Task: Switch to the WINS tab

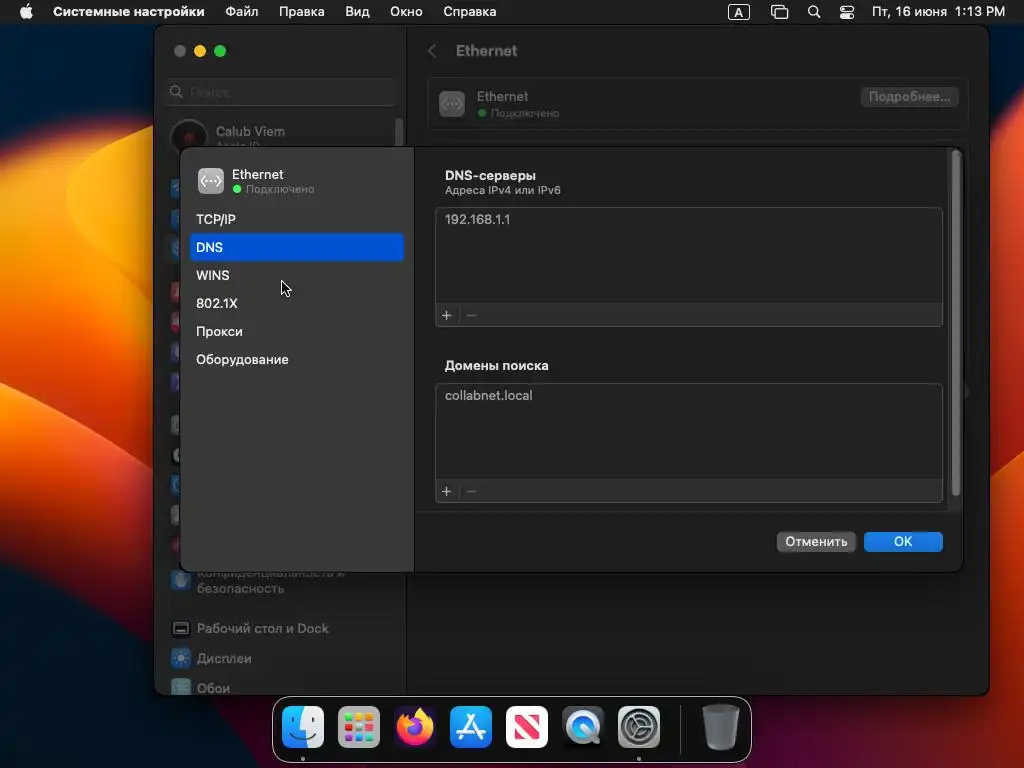Action: click(x=297, y=276)
